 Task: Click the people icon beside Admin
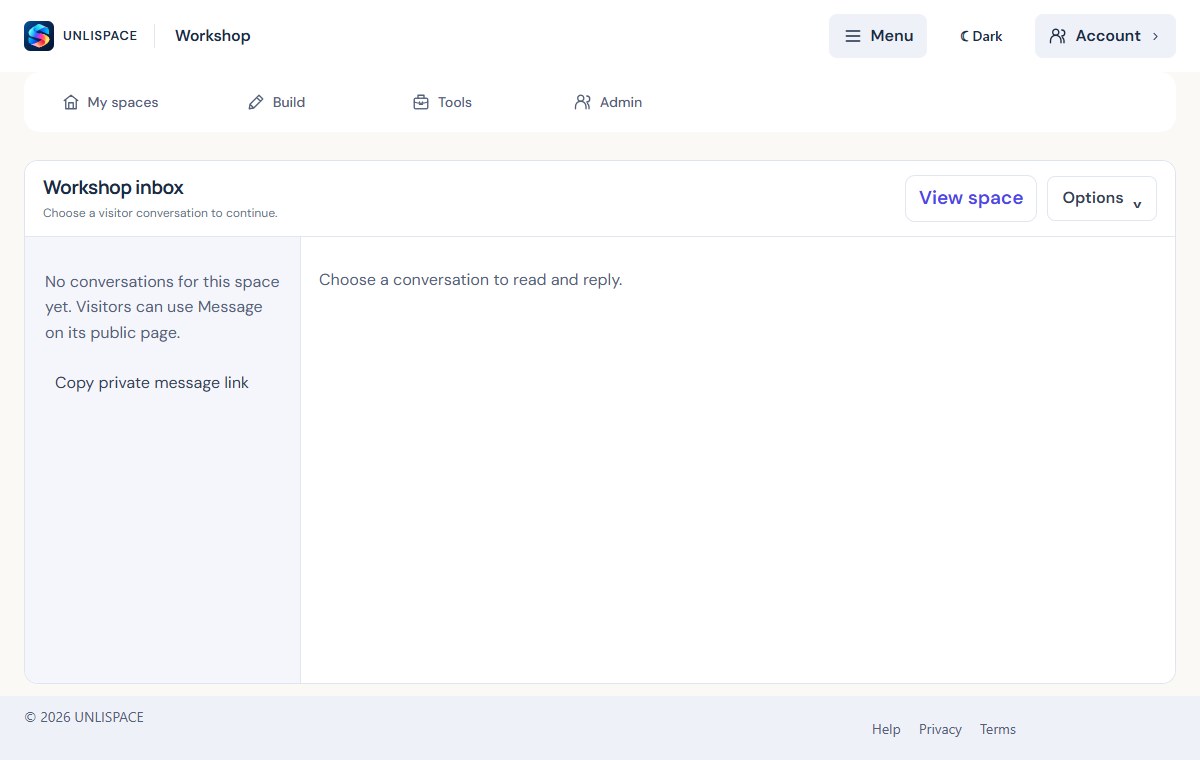point(583,102)
